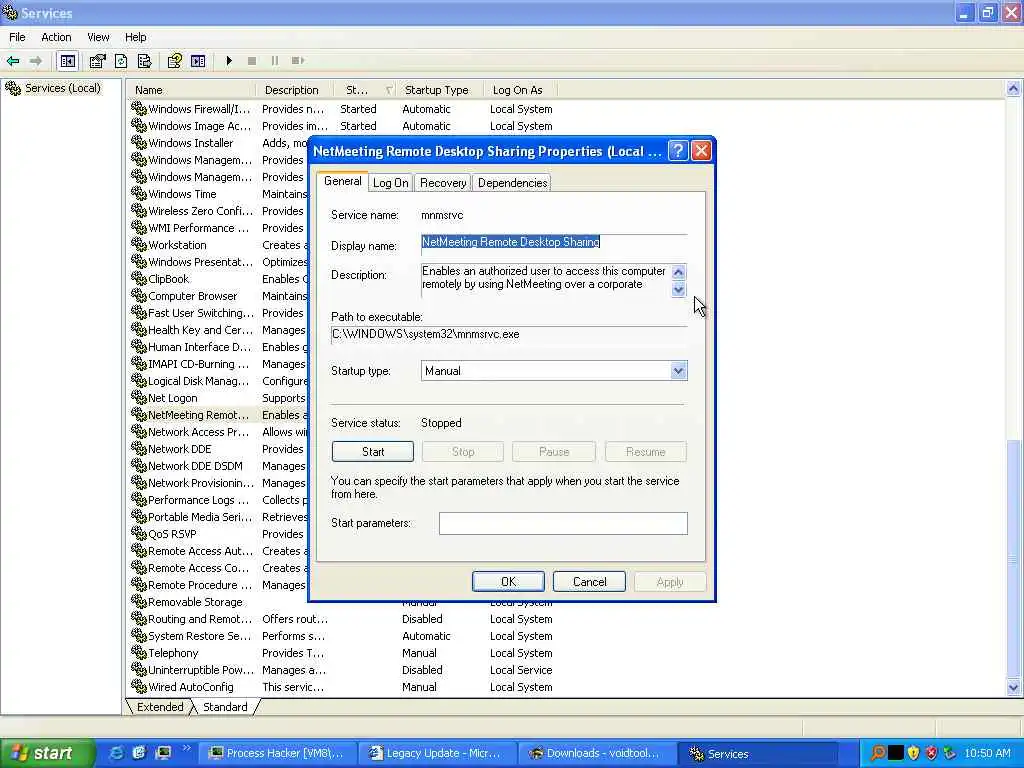
Task: Click the Path to executable field
Action: click(509, 334)
